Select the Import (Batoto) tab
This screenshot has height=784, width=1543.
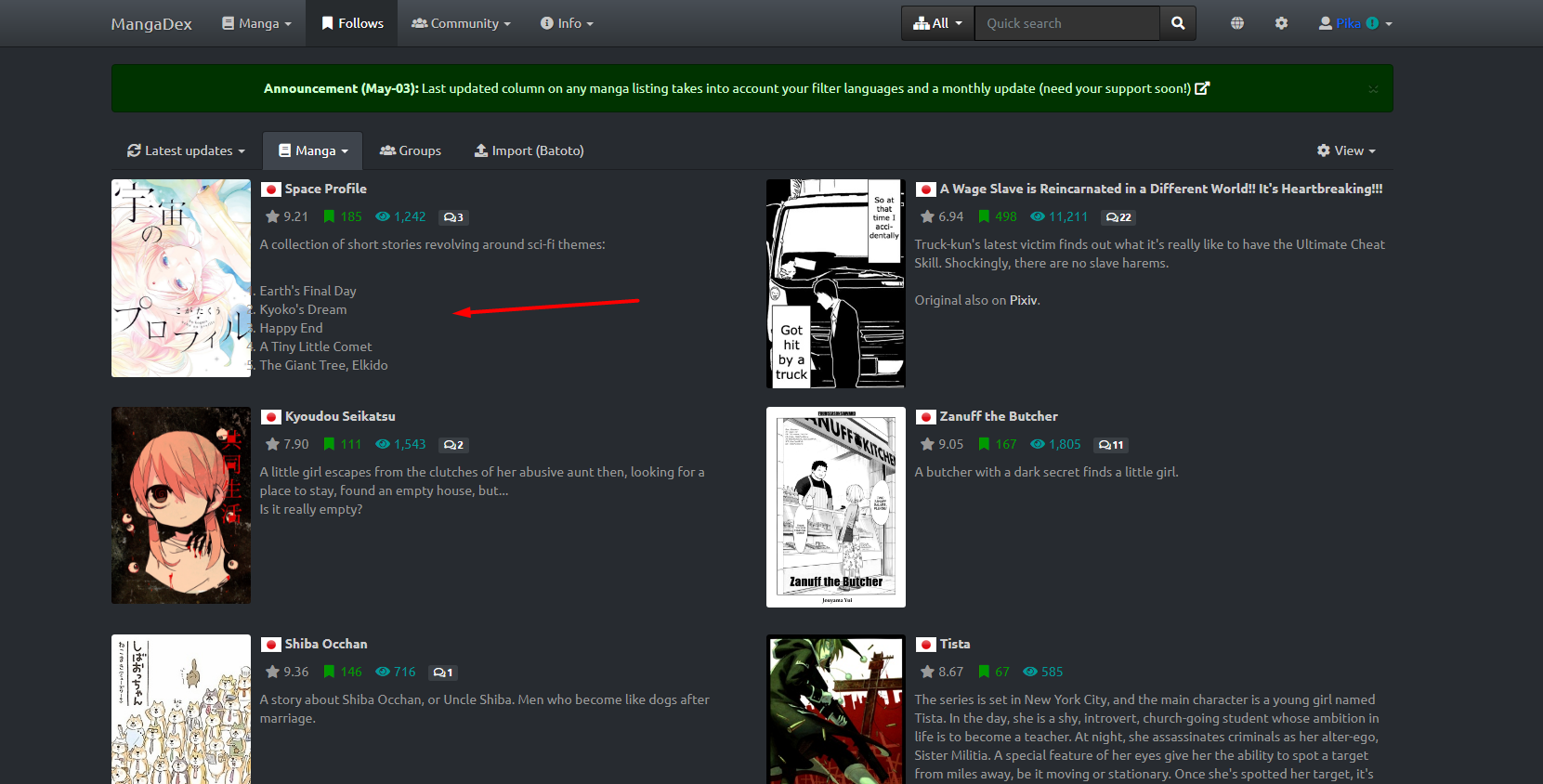[x=529, y=150]
